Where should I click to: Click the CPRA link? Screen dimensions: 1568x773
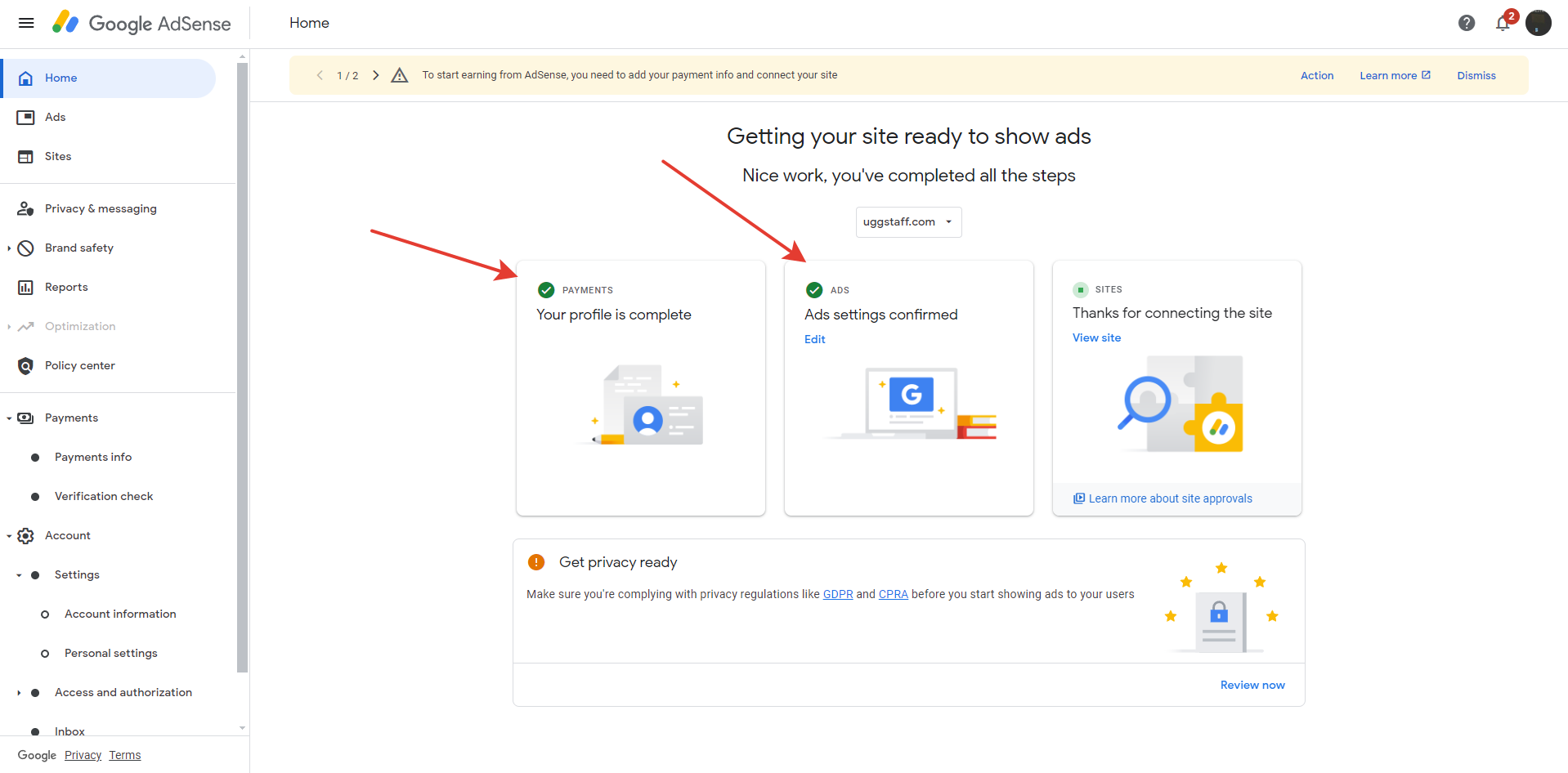(893, 594)
